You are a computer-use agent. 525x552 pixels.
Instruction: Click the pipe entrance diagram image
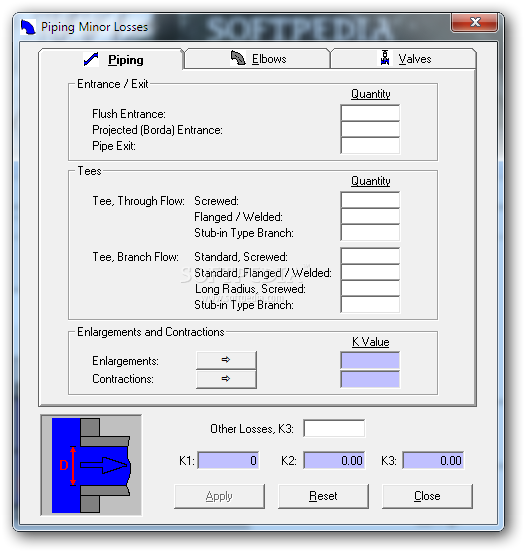tap(91, 465)
